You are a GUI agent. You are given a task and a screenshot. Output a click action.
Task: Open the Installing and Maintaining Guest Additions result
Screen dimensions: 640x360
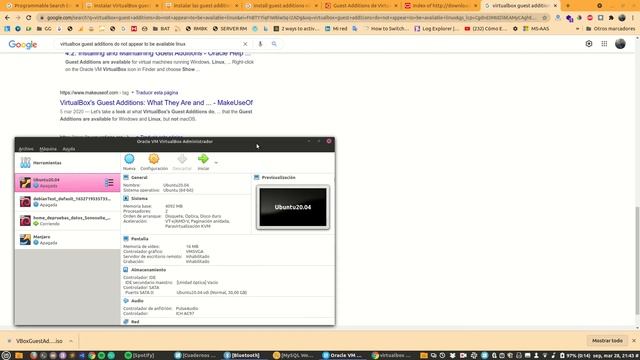tap(158, 53)
